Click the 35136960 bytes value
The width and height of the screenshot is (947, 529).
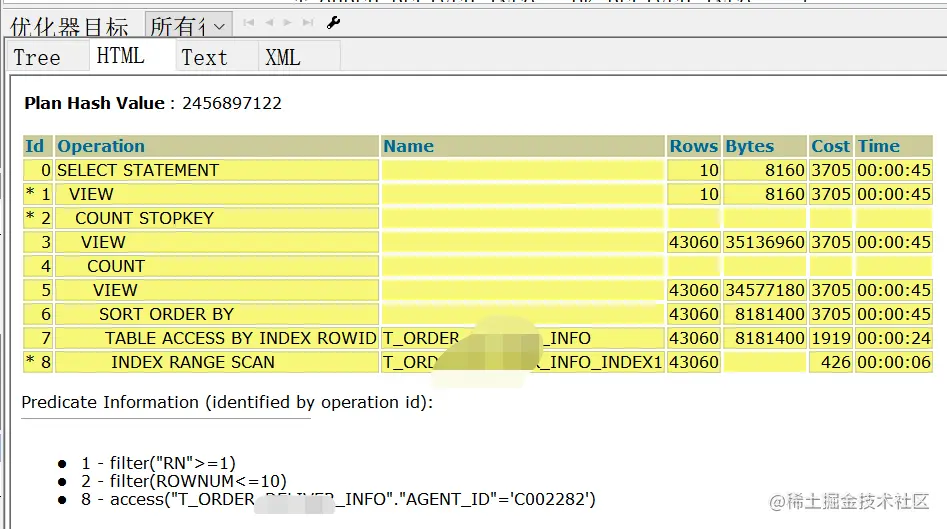(x=765, y=242)
